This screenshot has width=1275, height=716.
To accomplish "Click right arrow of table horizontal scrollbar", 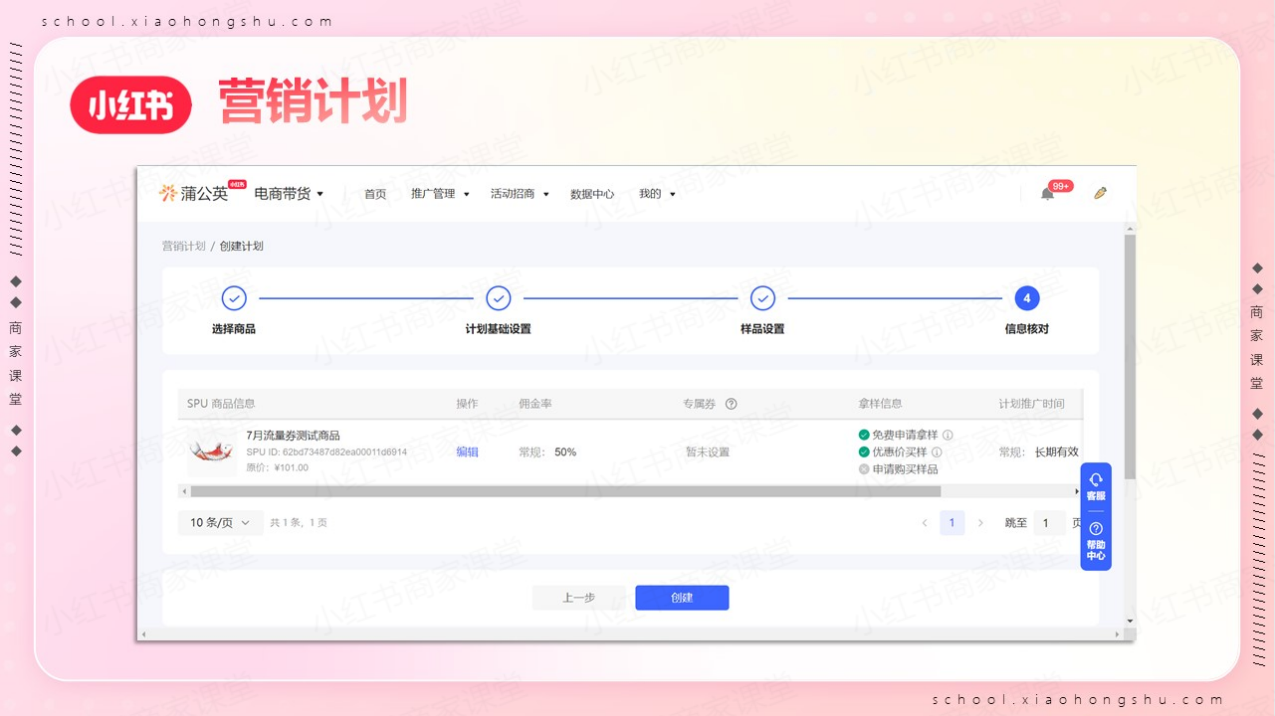I will click(x=1077, y=491).
